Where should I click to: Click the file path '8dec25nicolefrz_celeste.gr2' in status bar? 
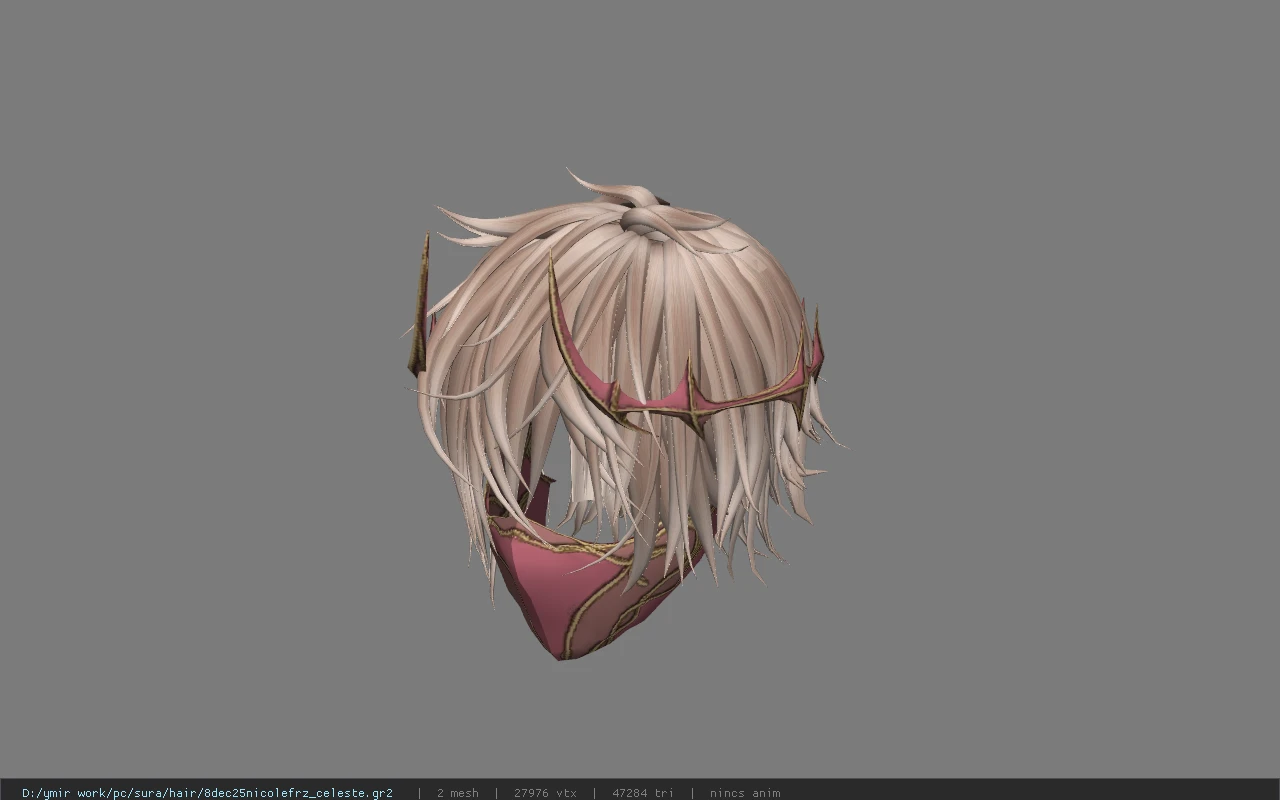[207, 793]
